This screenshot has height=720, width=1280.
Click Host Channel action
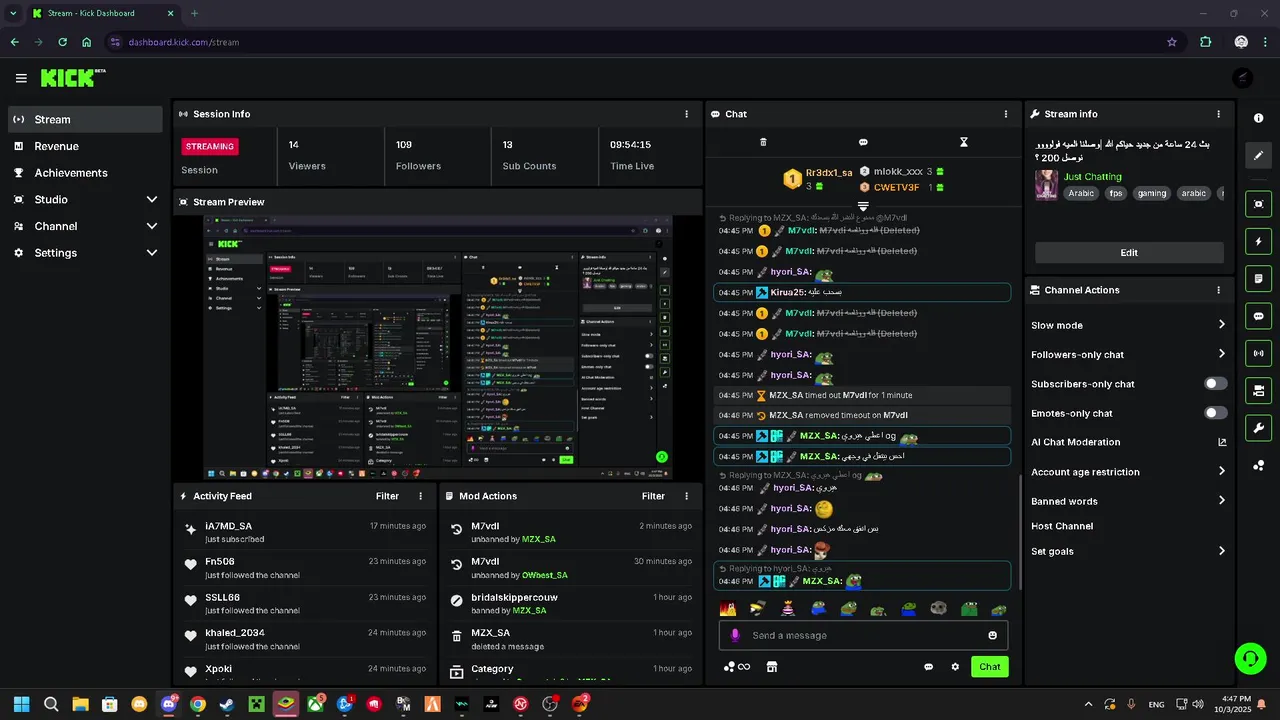tap(1062, 526)
